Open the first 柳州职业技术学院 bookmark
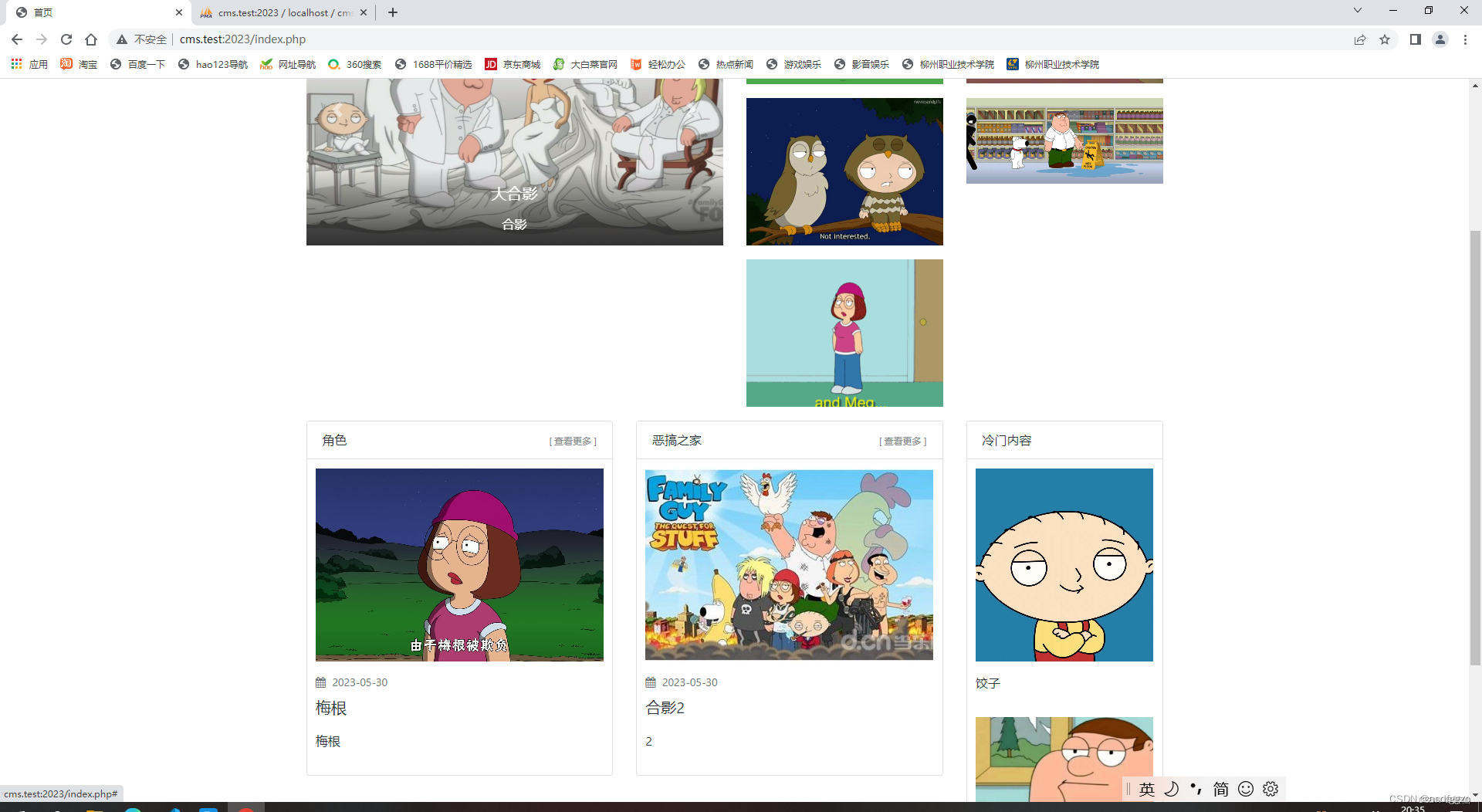This screenshot has width=1482, height=812. click(x=948, y=64)
